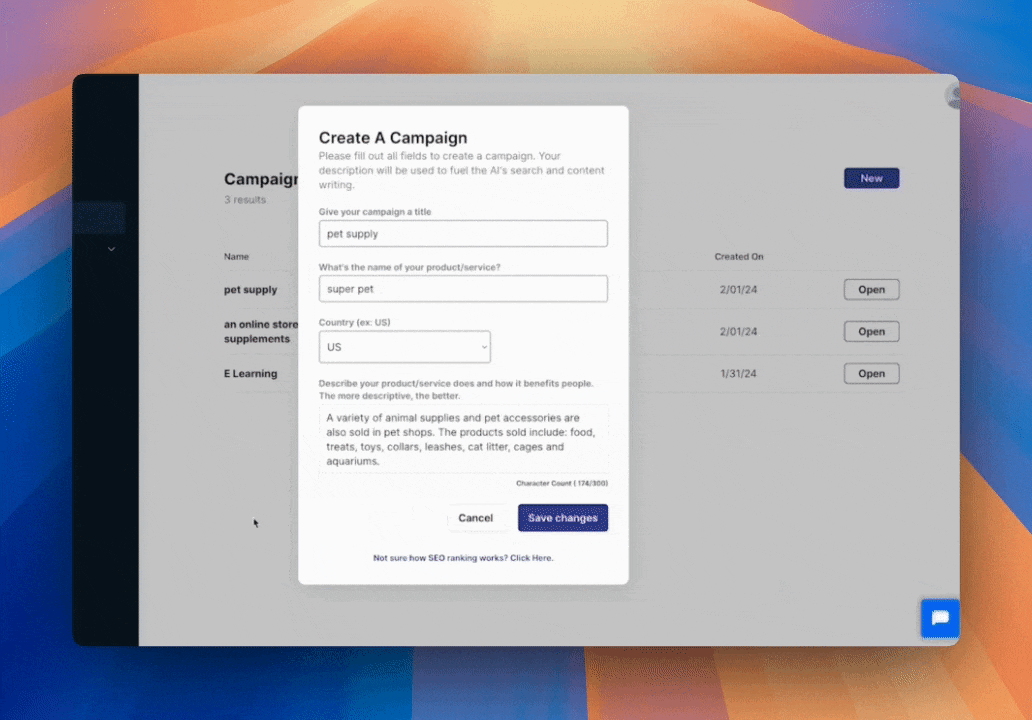Click the pet supply name in table

tap(251, 290)
